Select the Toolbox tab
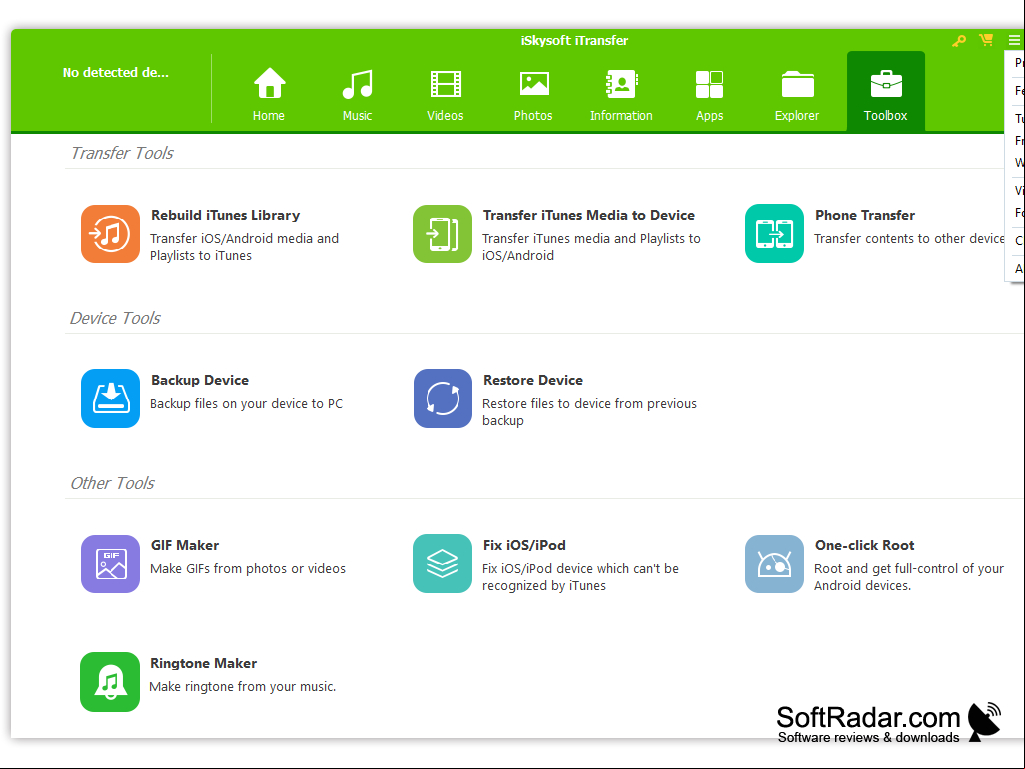This screenshot has width=1025, height=769. (x=886, y=92)
